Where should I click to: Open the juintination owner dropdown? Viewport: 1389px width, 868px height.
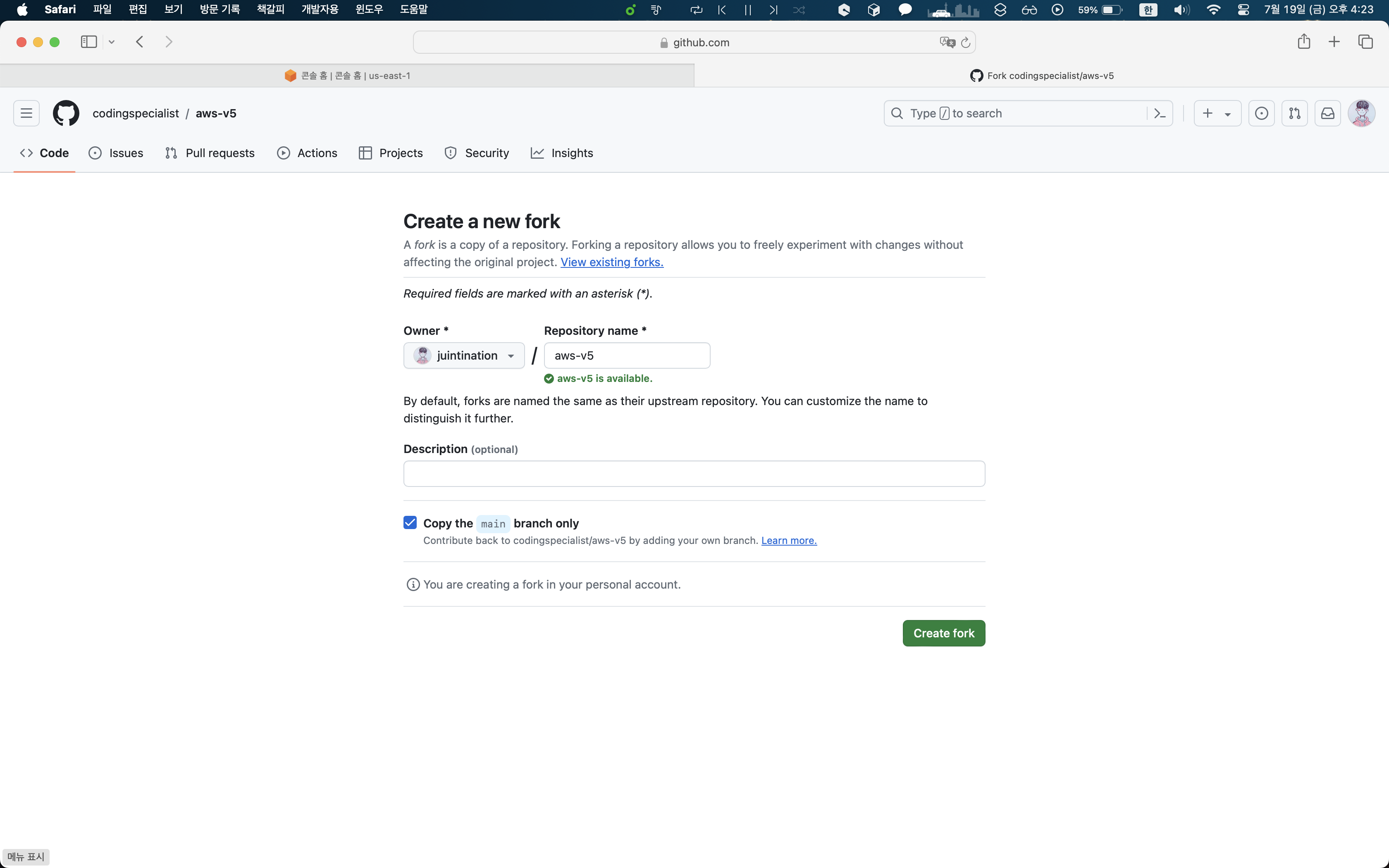[x=464, y=355]
